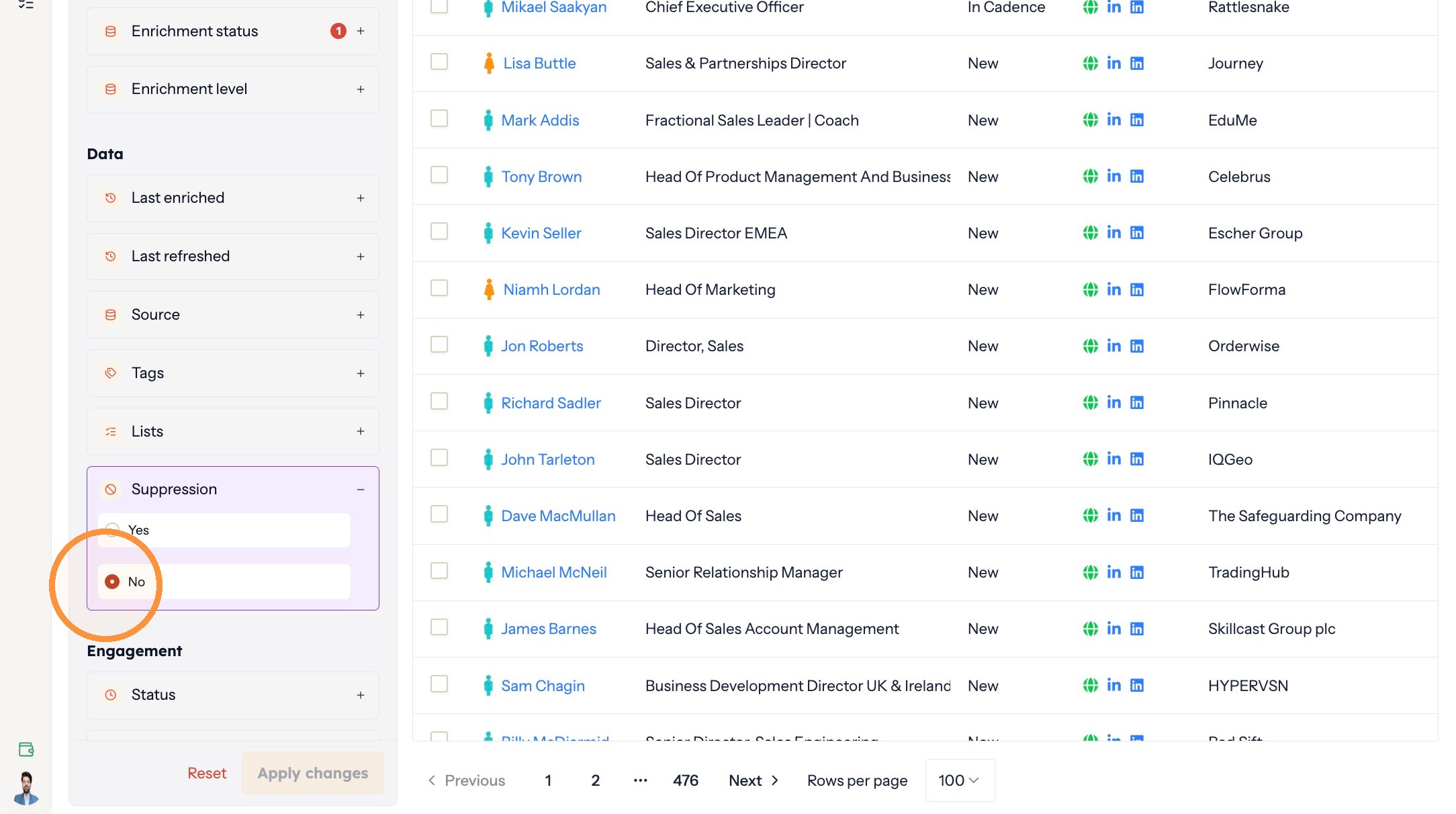
Task: Tick the checkbox for Sam Chagin
Action: [x=439, y=684]
